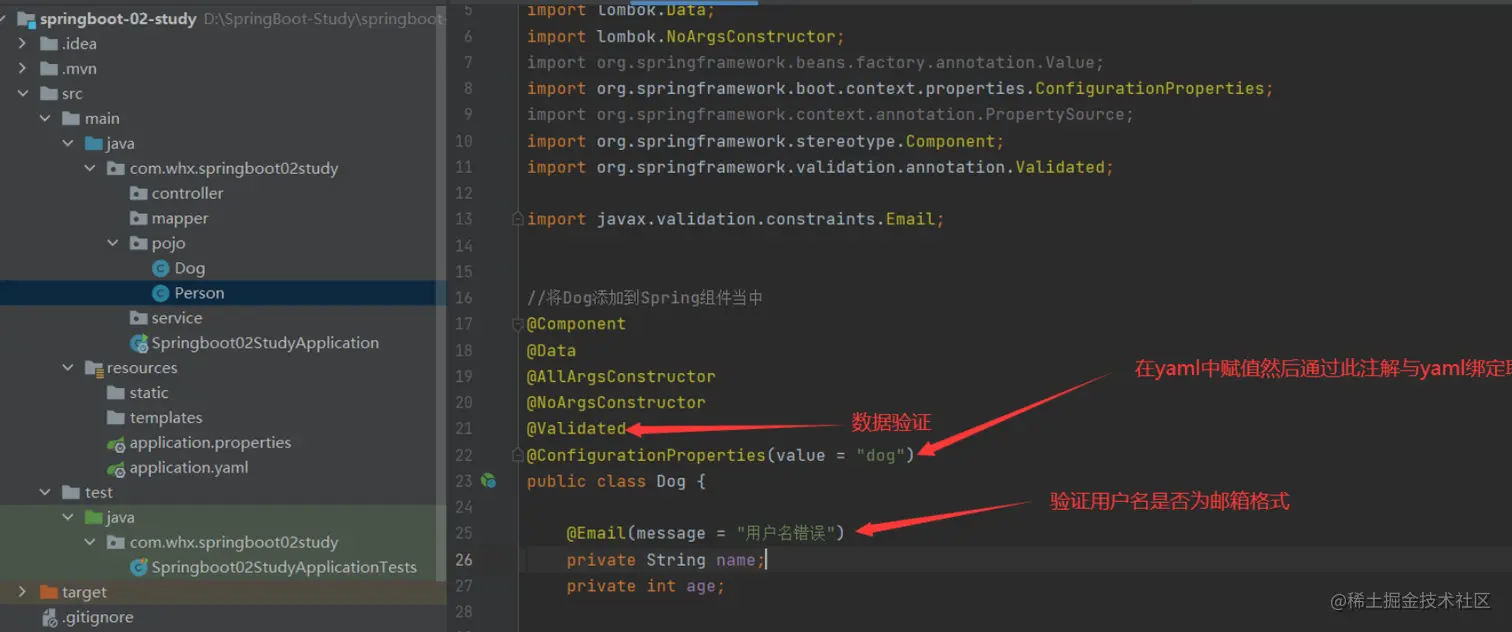
Task: Click the @Component annotation
Action: 576,324
